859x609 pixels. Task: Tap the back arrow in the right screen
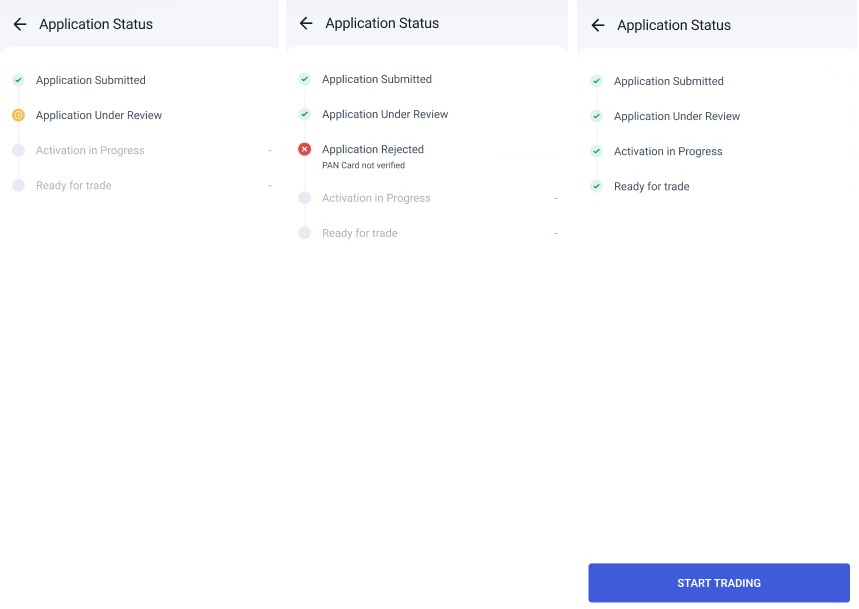pyautogui.click(x=598, y=26)
